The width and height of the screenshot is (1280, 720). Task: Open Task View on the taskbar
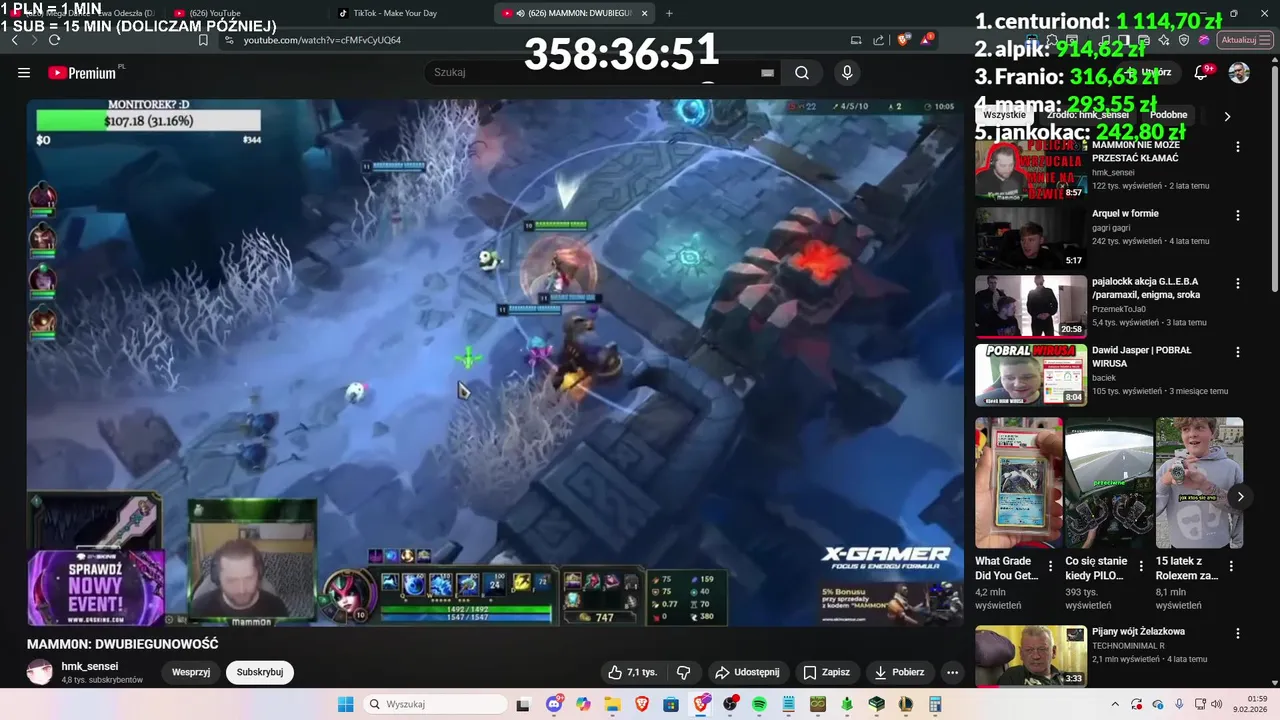pos(522,704)
